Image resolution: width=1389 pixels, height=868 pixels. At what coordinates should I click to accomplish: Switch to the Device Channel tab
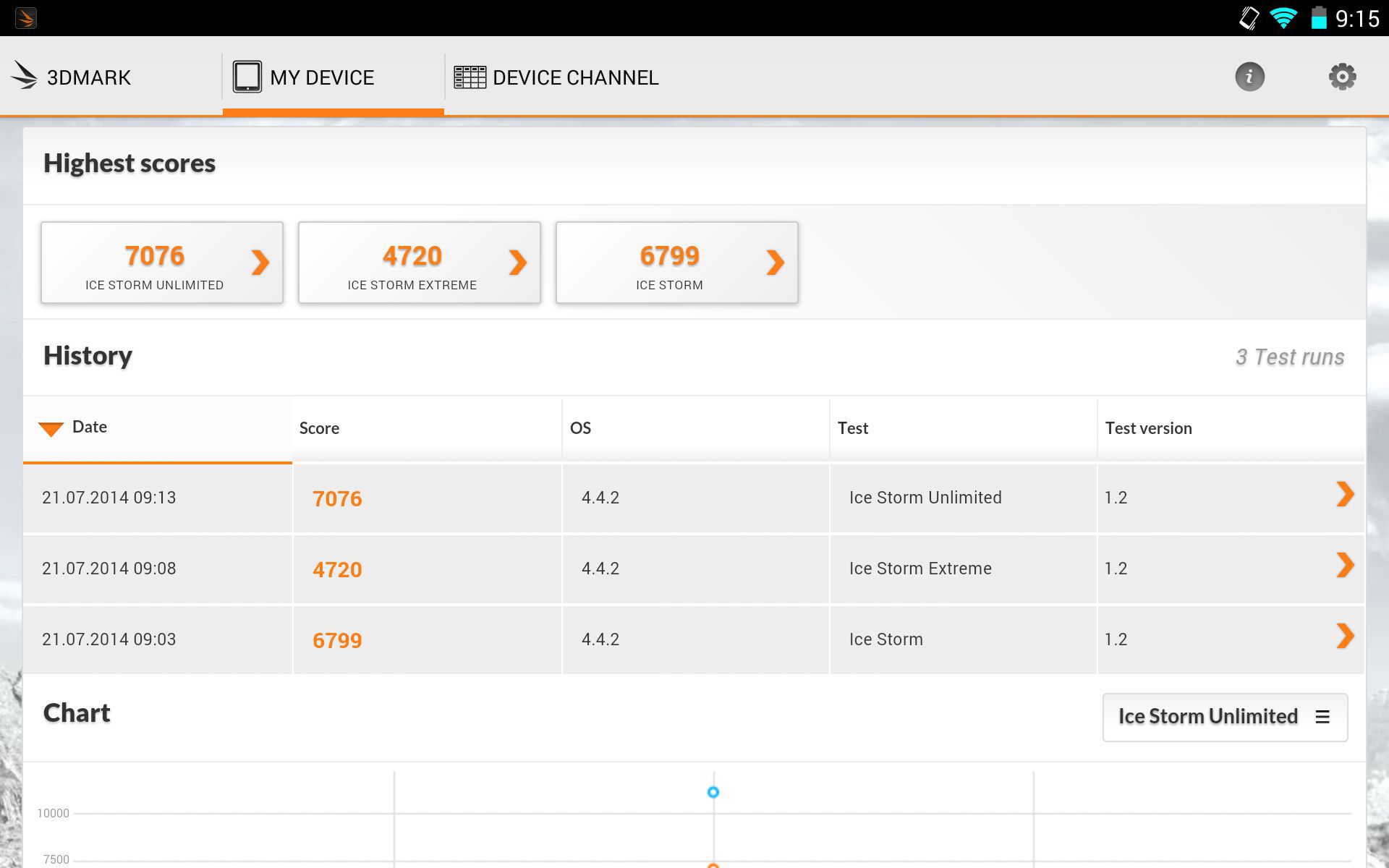[575, 77]
